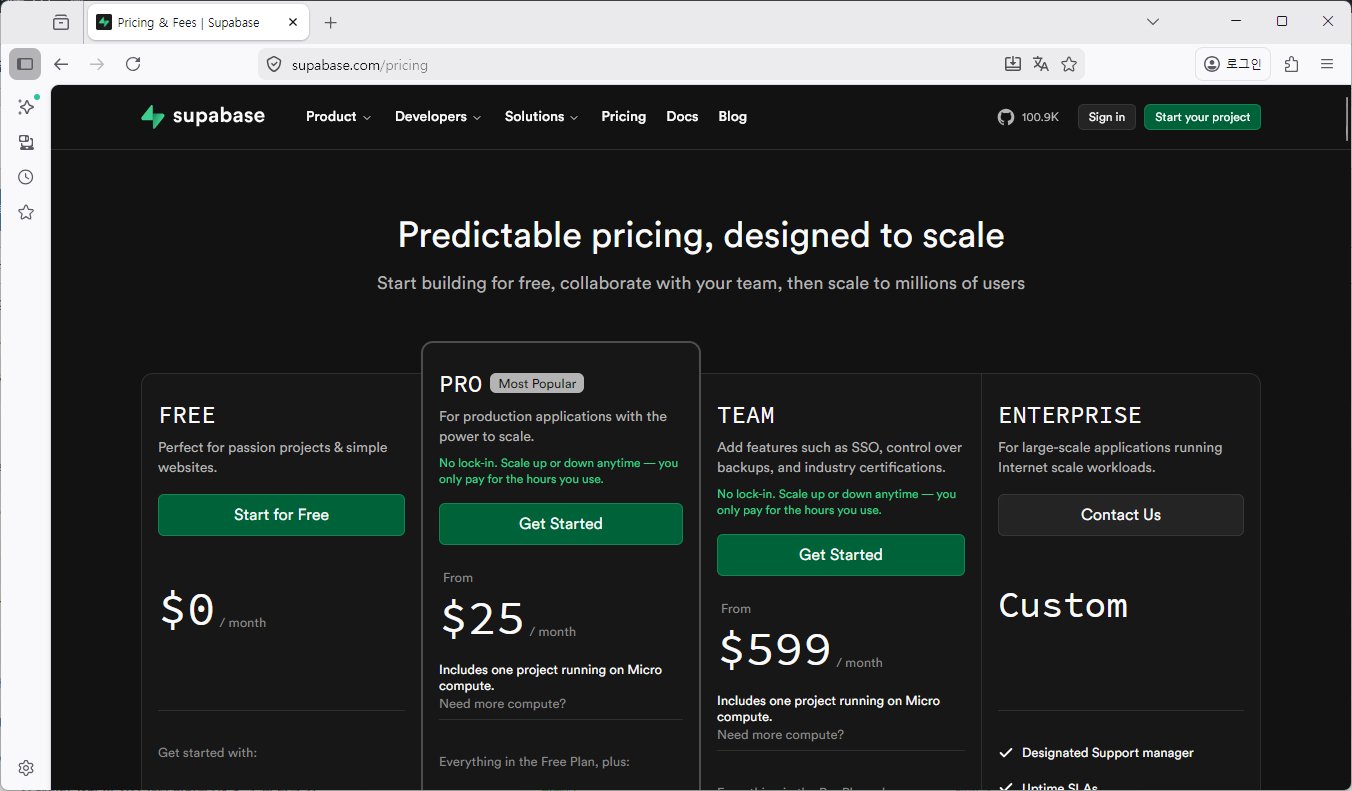This screenshot has width=1352, height=791.
Task: Open the history sidebar panel
Action: pos(26,177)
